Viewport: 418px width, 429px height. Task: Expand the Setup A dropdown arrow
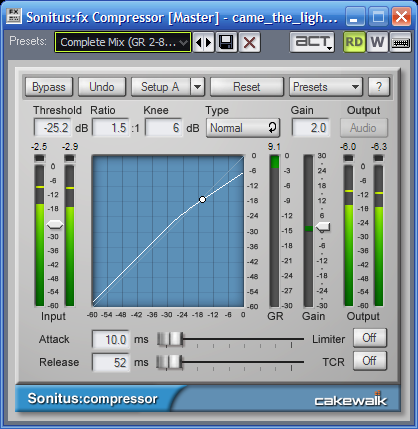[x=197, y=87]
